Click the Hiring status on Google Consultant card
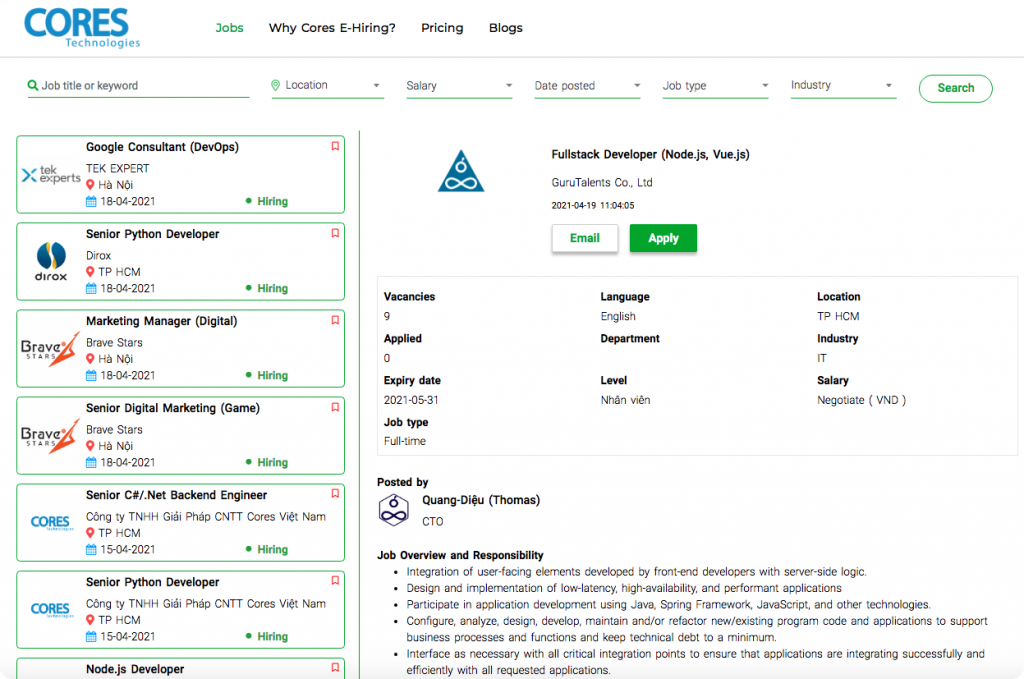The image size is (1024, 679). click(267, 201)
